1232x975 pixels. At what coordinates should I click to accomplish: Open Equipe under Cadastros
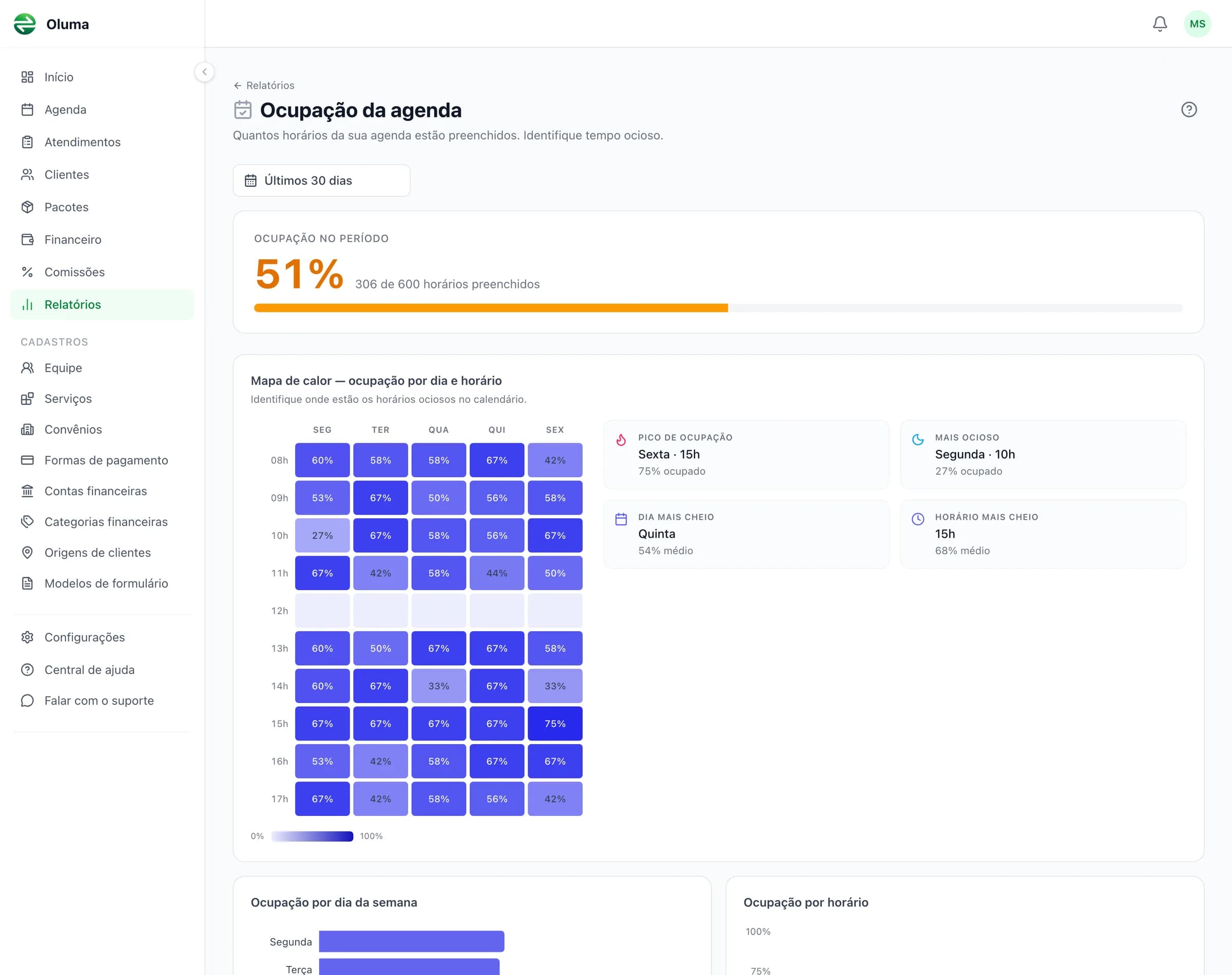102,368
